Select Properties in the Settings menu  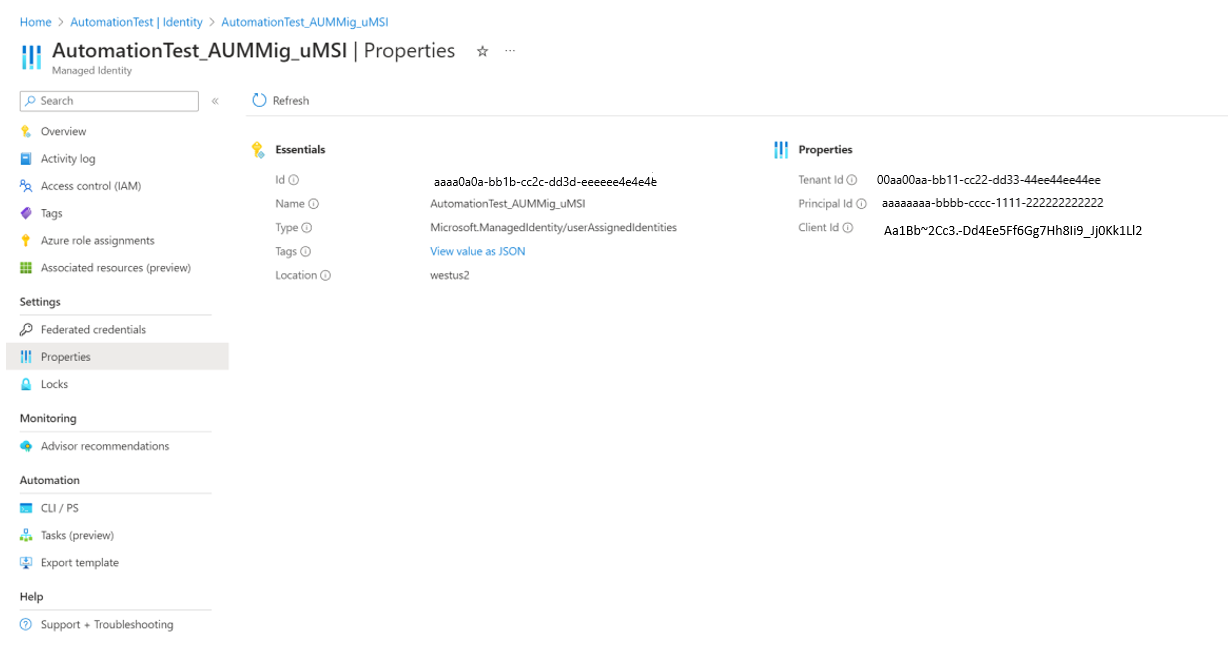68,356
